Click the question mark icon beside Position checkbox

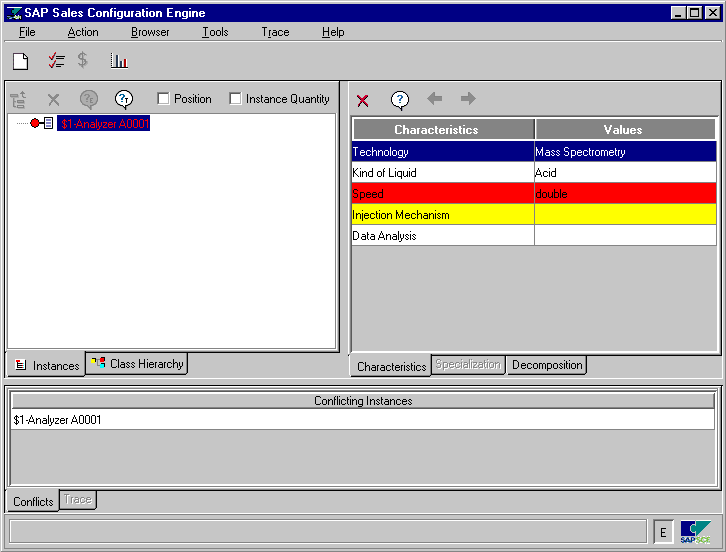pyautogui.click(x=123, y=99)
